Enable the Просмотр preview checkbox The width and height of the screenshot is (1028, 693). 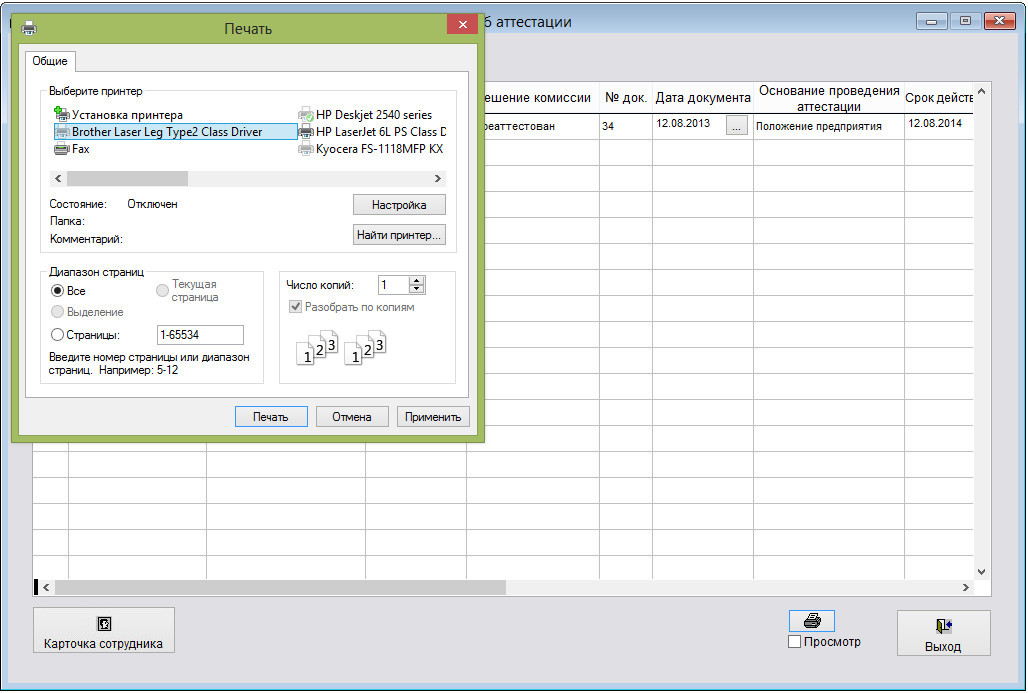pos(795,642)
